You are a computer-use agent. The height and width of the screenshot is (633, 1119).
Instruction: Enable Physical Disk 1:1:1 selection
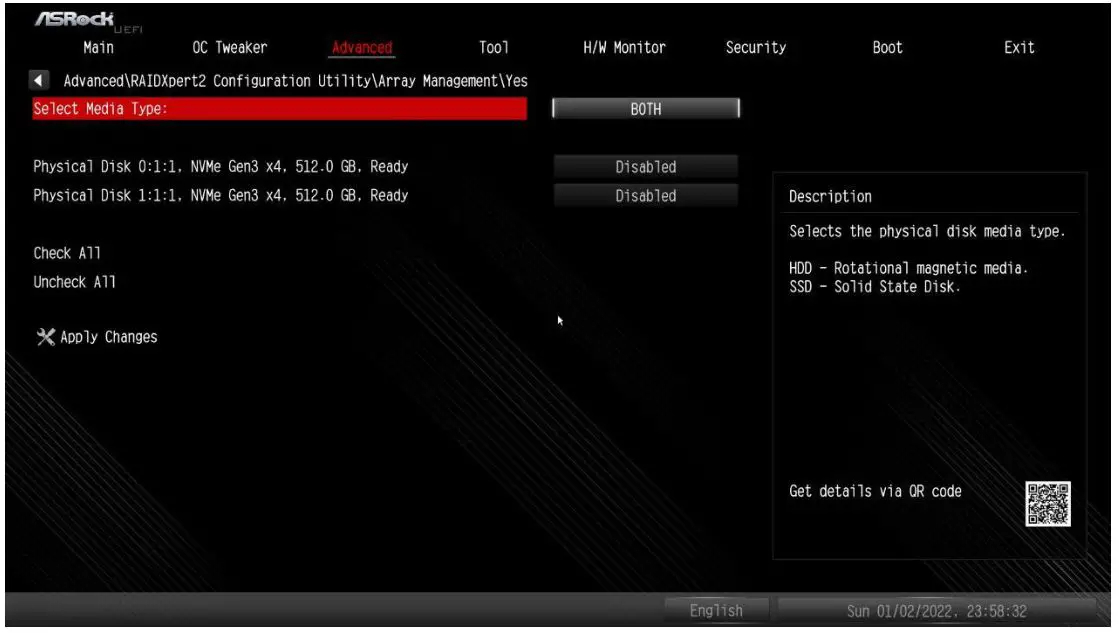click(645, 195)
